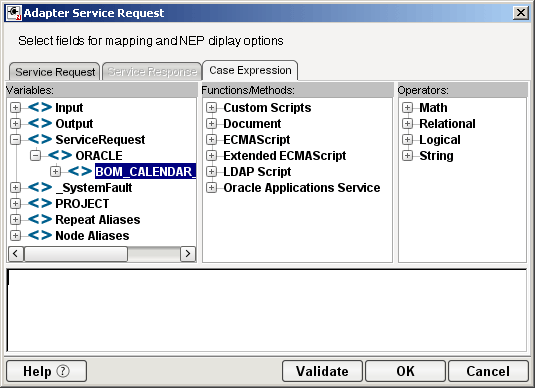
Task: Click the PROJECT node angle-bracket icon
Action: coord(40,203)
